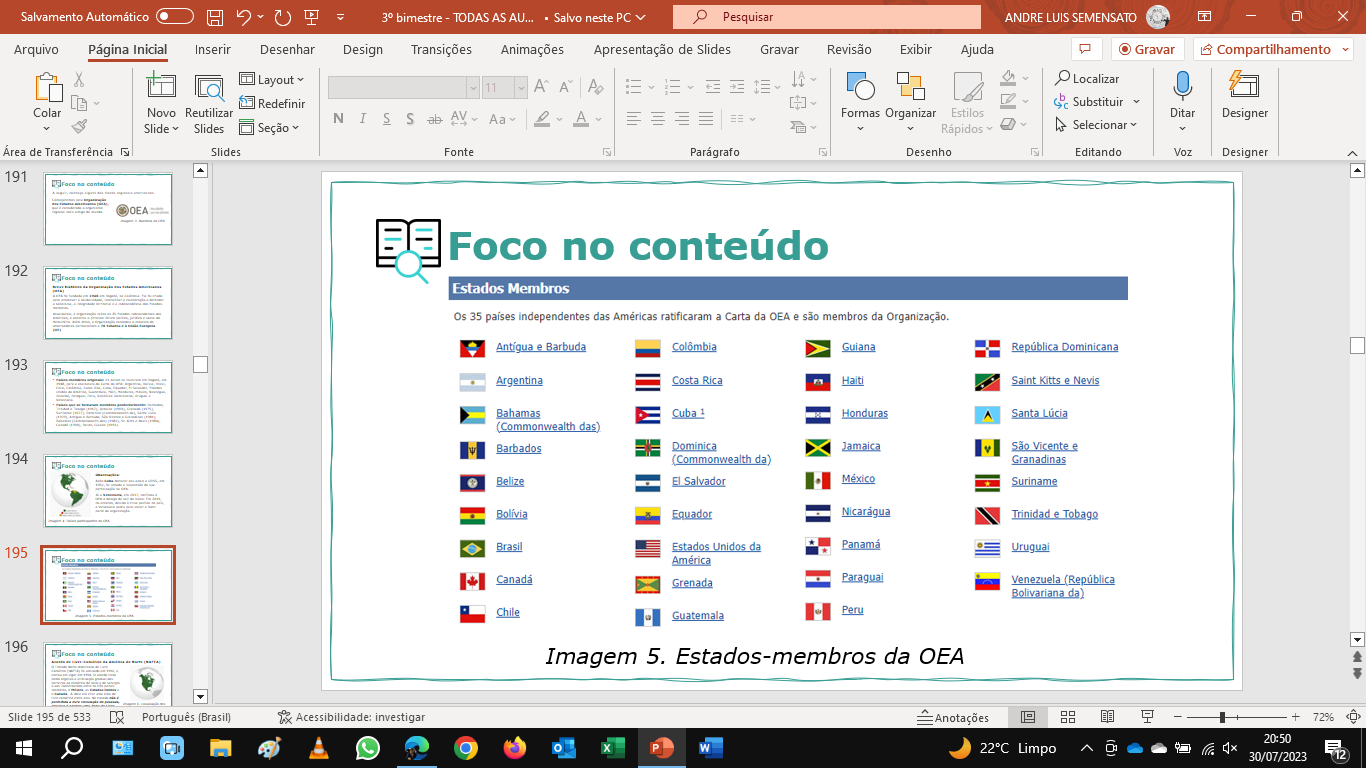
Task: Click the Format Painter brush icon
Action: coord(79,127)
